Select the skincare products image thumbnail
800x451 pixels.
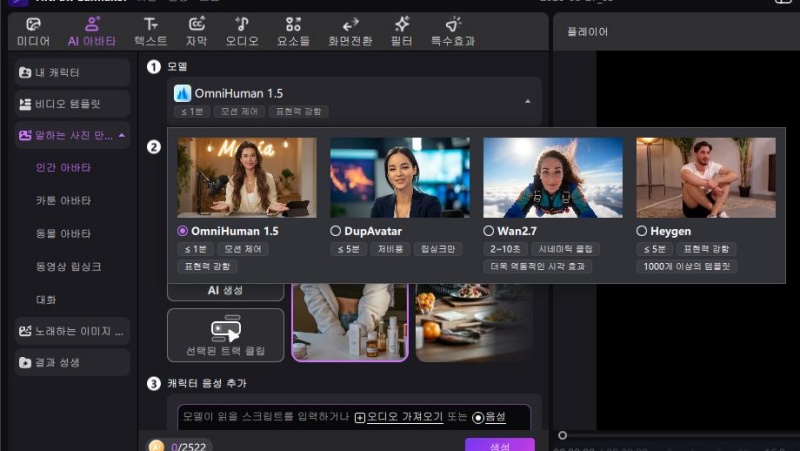coord(350,322)
